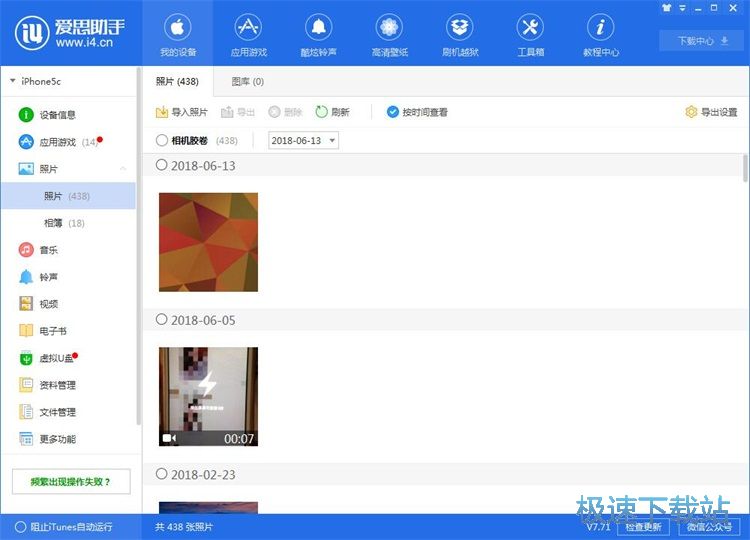Open 下载中心 download center
Screen dimensions: 750x540
coord(702,41)
